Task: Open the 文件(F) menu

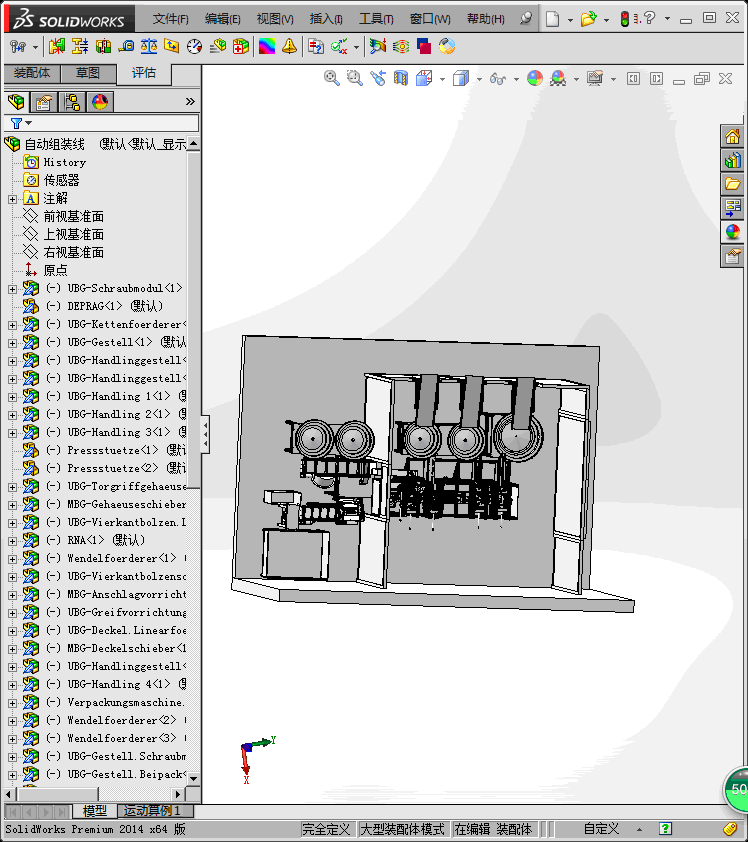Action: (170, 19)
